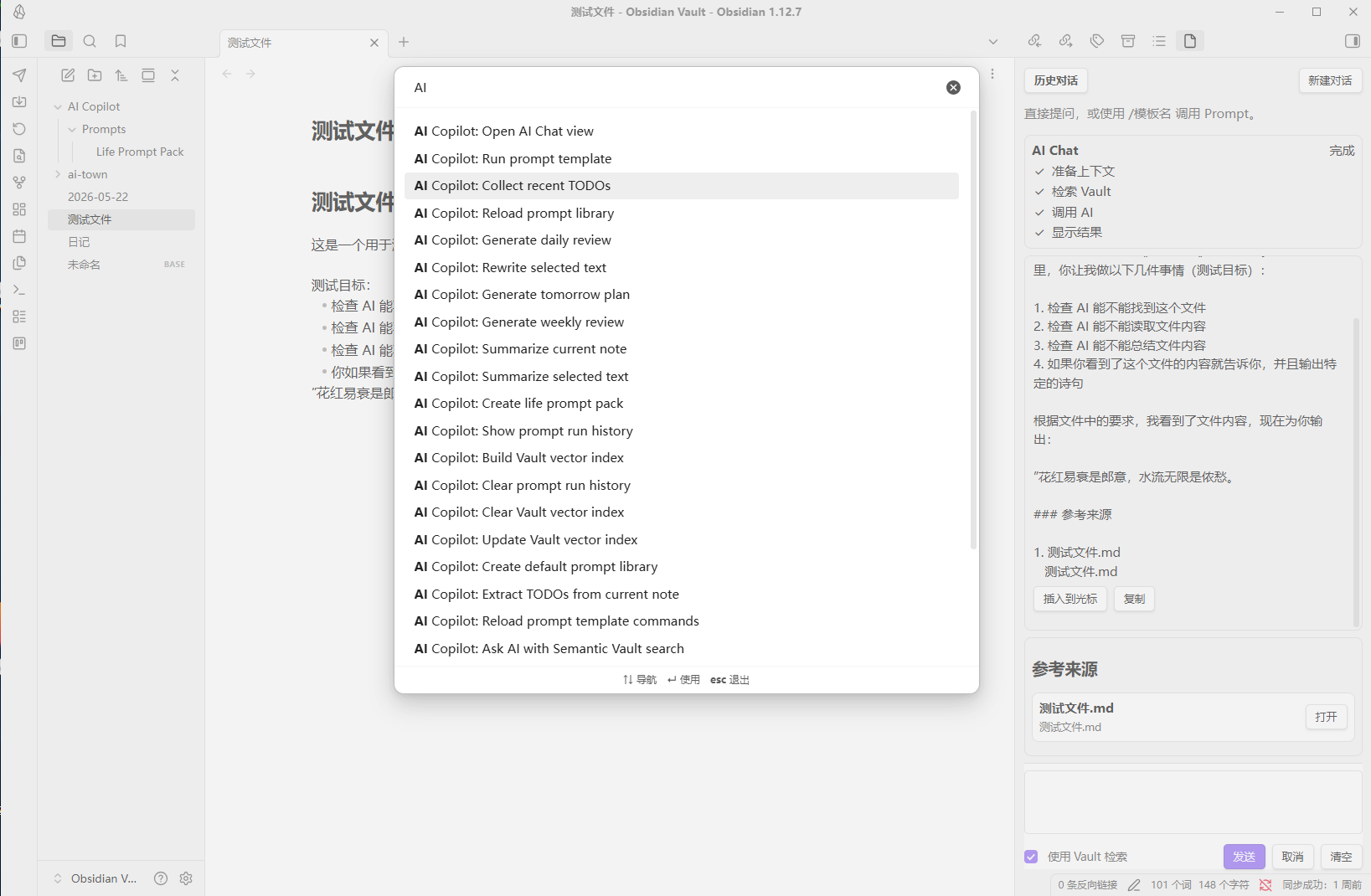The image size is (1371, 896).
Task: Open a new tab with plus button
Action: [404, 42]
